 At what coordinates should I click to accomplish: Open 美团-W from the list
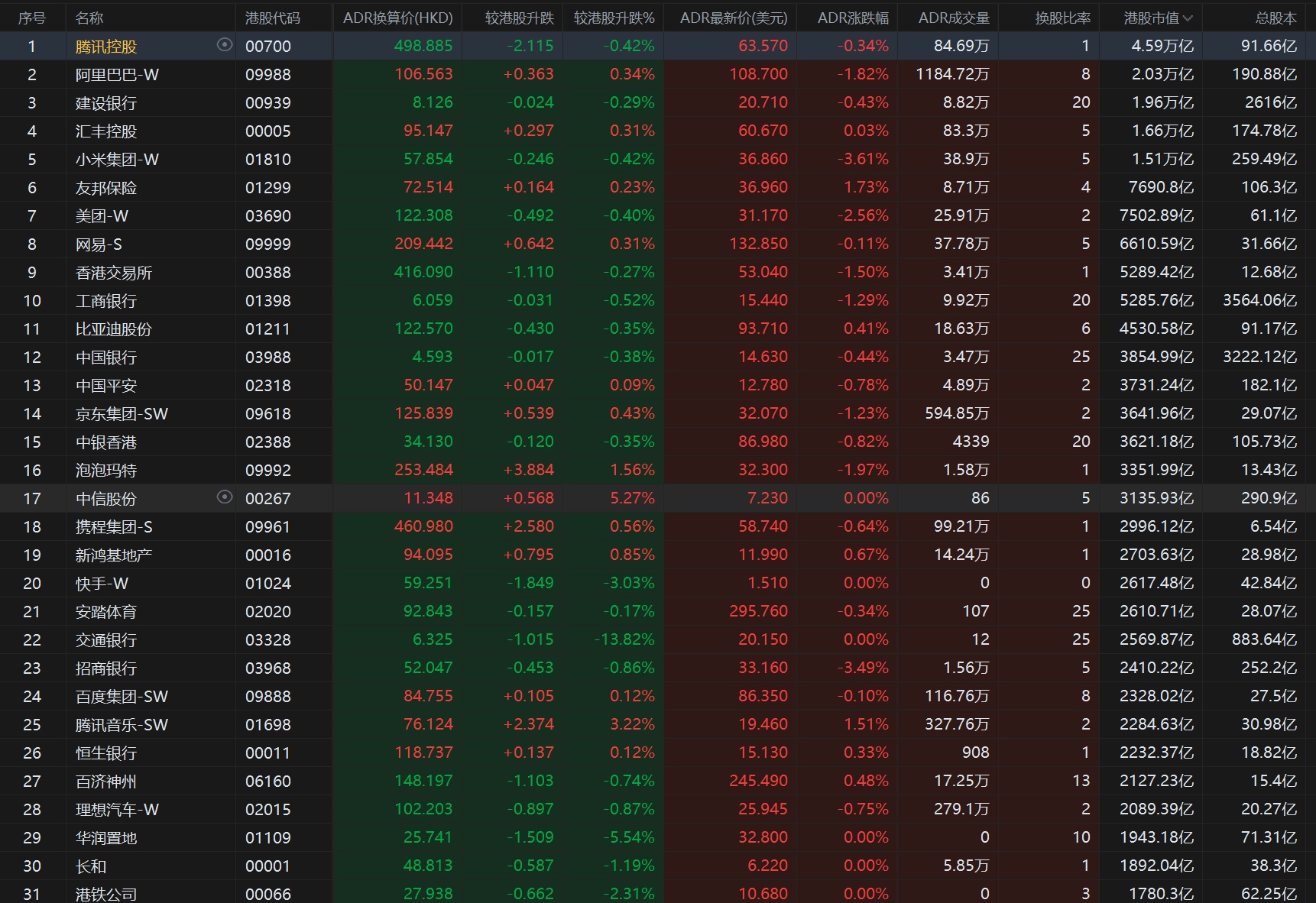(102, 216)
